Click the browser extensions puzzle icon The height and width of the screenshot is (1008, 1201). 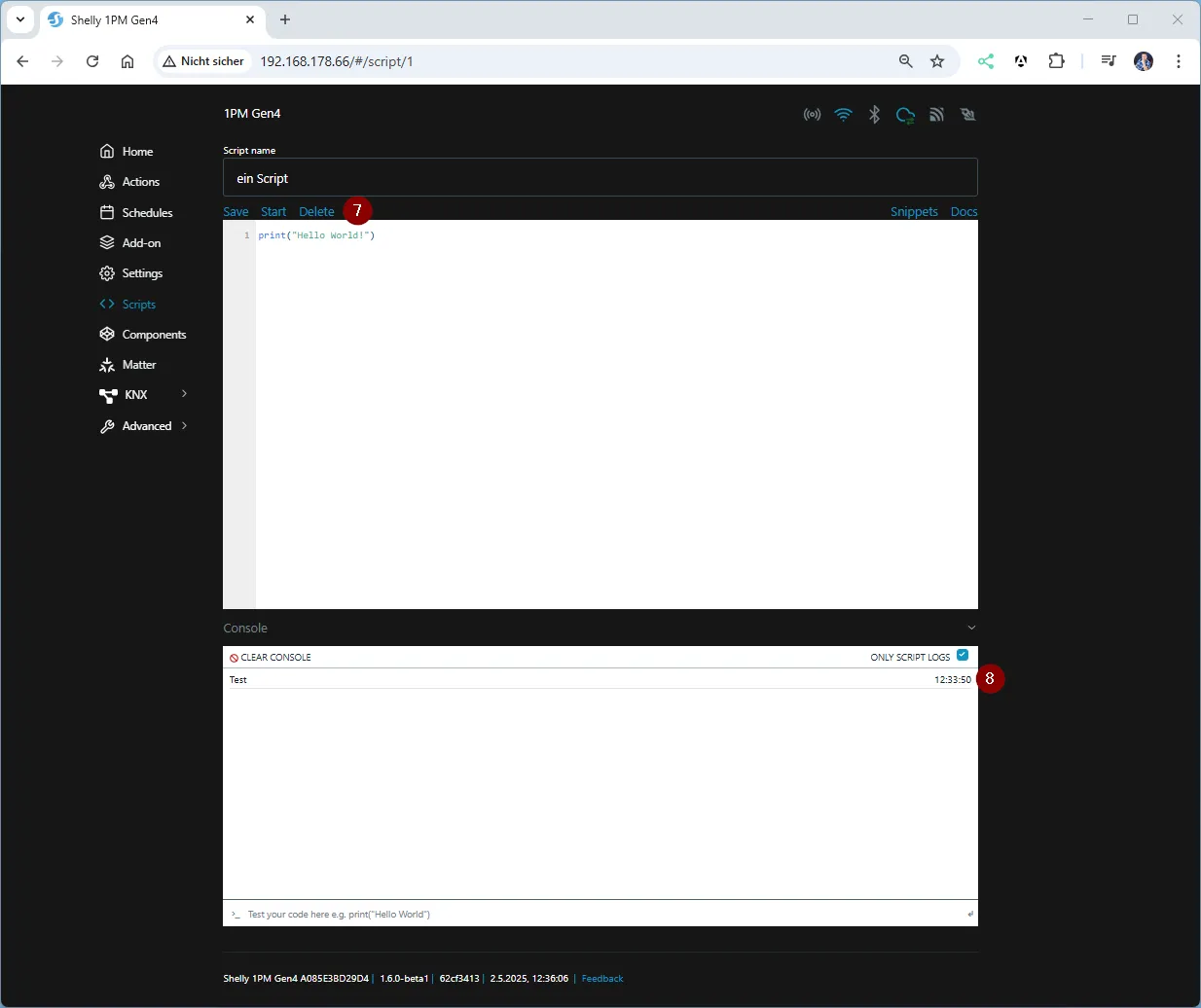coord(1056,61)
